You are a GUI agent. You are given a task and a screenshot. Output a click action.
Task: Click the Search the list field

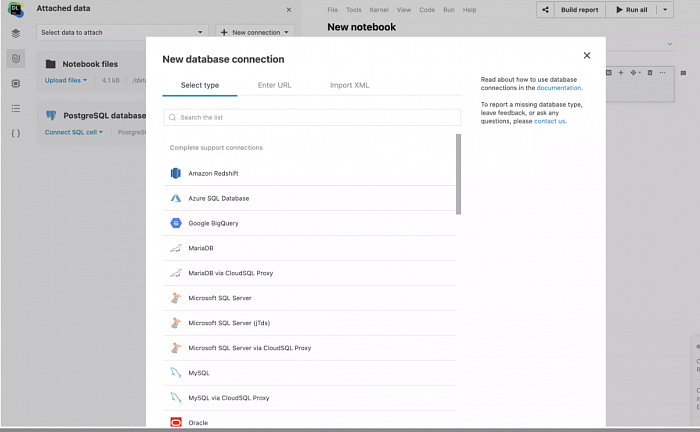click(312, 117)
